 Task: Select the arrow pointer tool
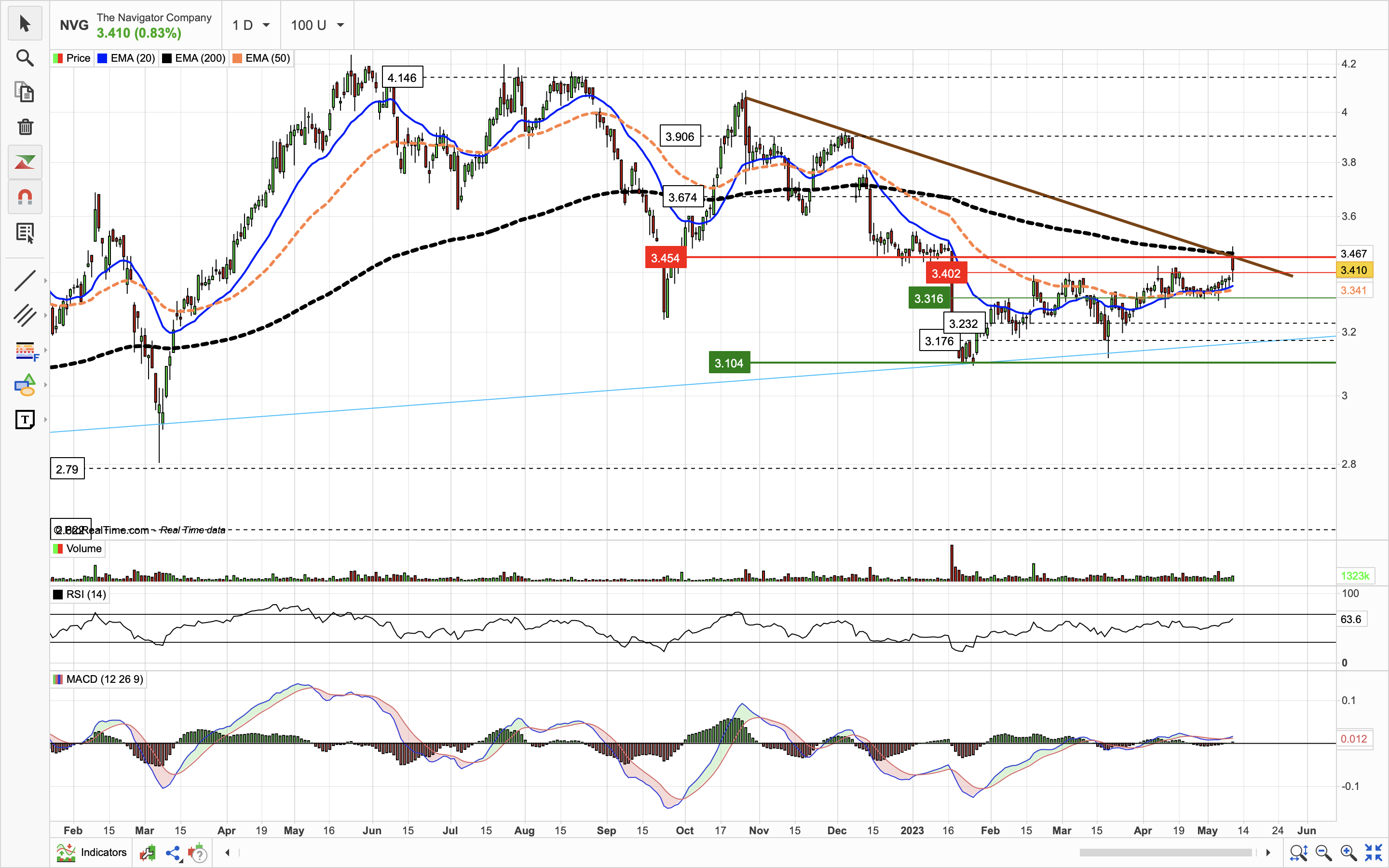[x=25, y=24]
